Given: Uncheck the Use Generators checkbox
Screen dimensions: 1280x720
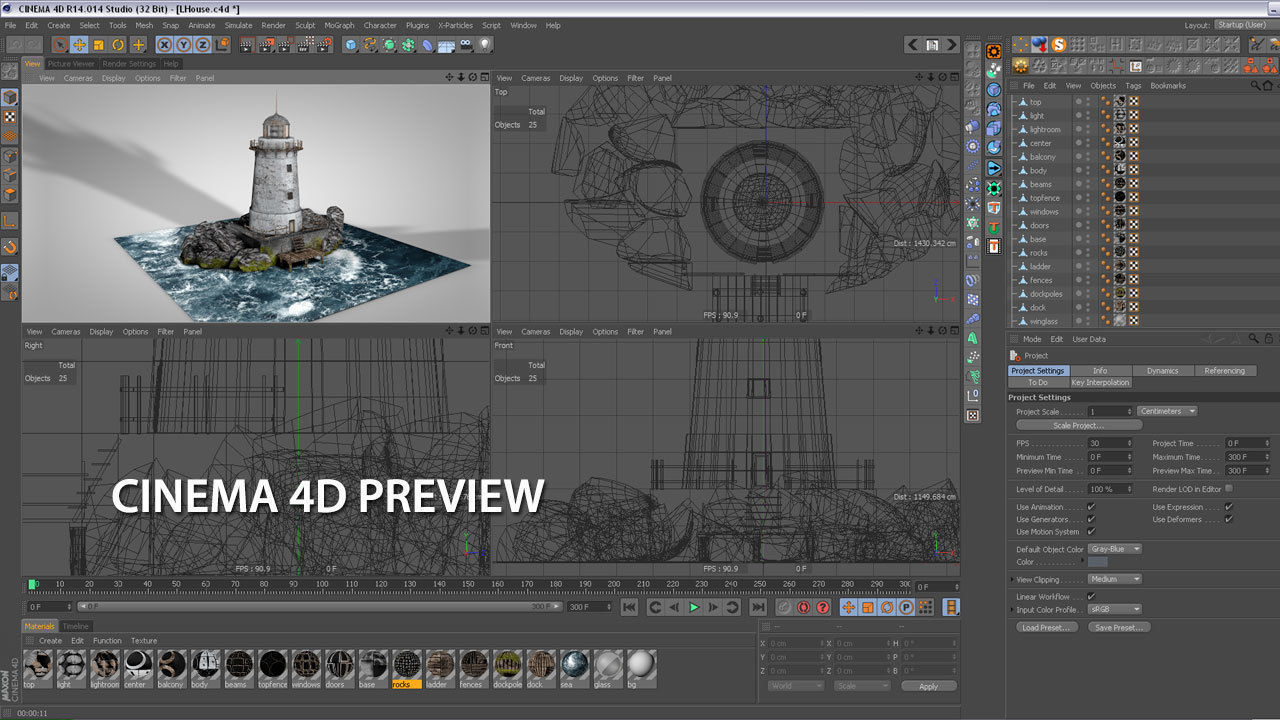Looking at the screenshot, I should pos(1091,519).
